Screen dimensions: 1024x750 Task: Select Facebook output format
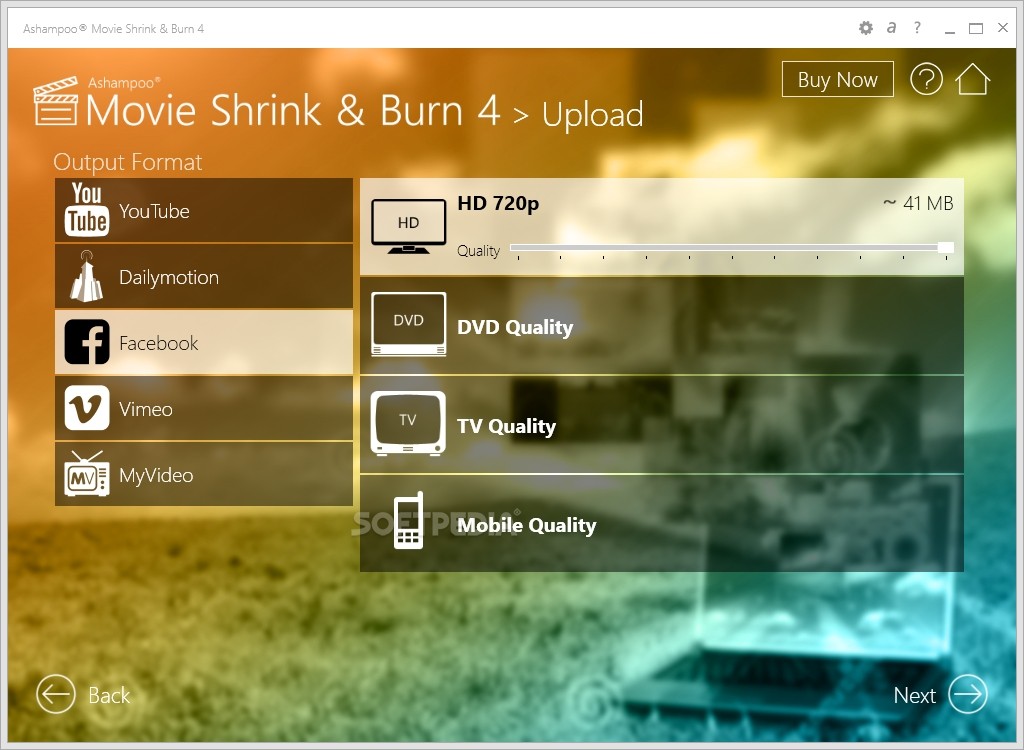[x=204, y=342]
